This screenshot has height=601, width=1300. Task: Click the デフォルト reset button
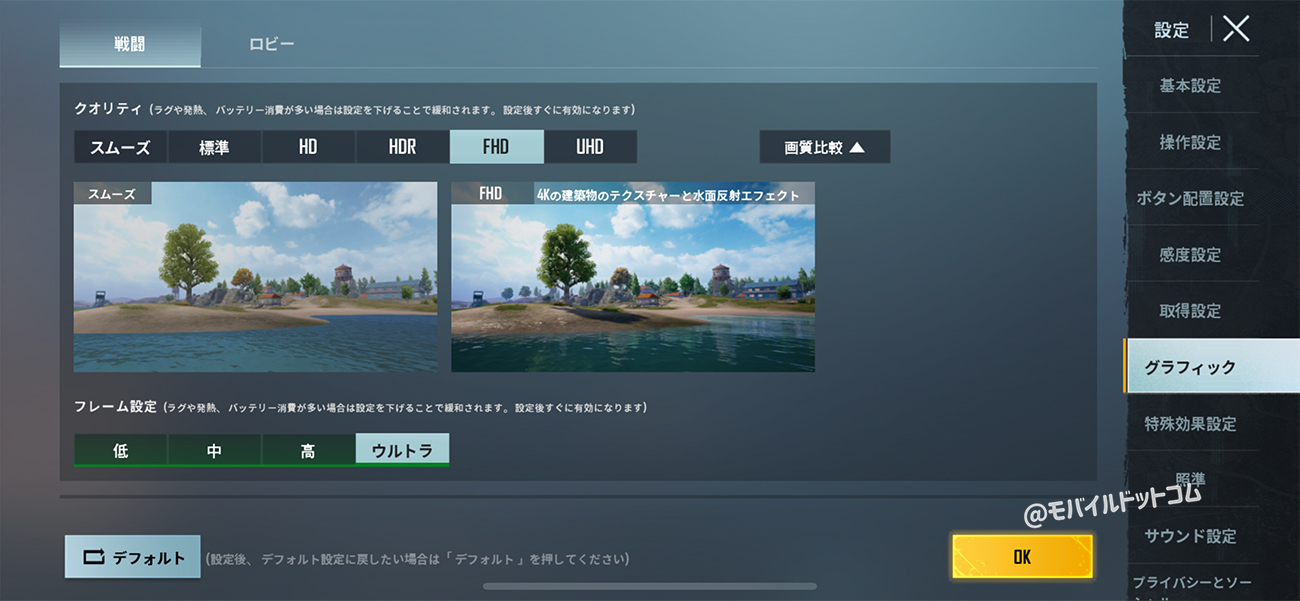coord(133,557)
